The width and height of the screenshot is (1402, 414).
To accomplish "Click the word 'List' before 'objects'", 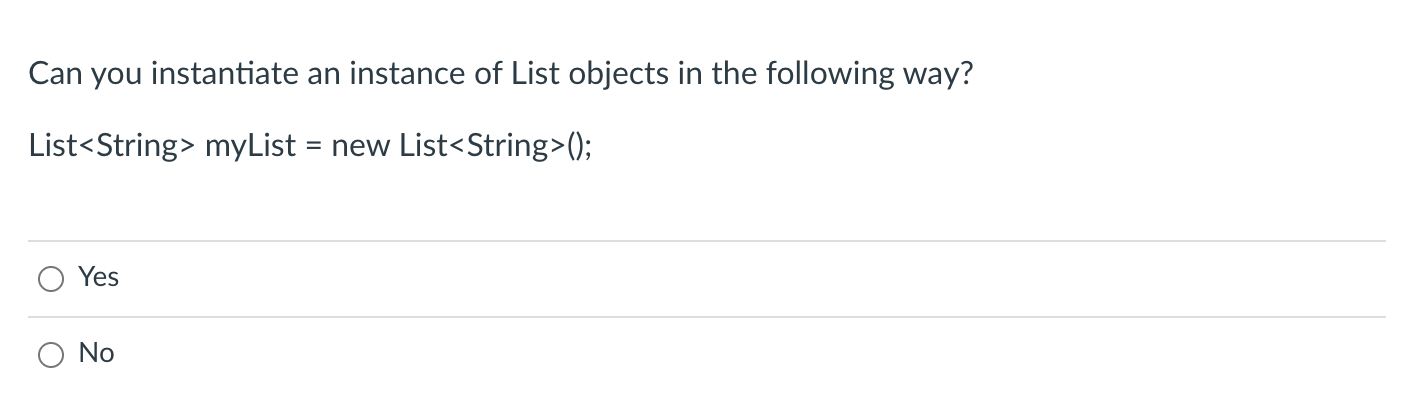I will [x=536, y=74].
